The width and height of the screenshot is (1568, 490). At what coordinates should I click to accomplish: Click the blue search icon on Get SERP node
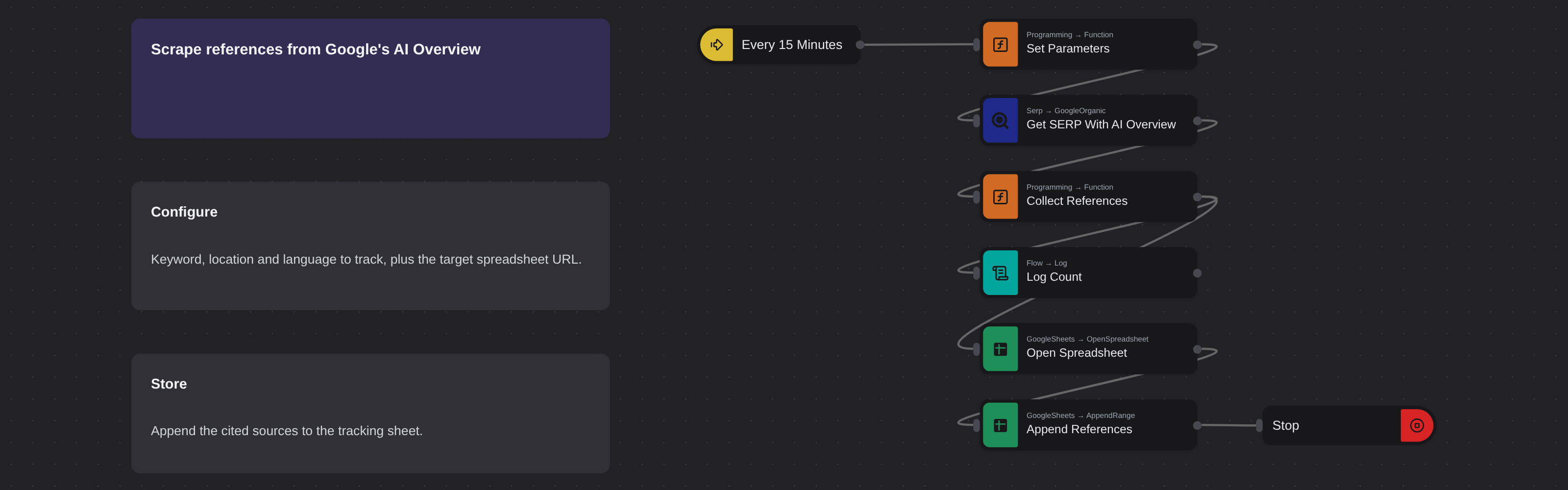tap(1000, 121)
